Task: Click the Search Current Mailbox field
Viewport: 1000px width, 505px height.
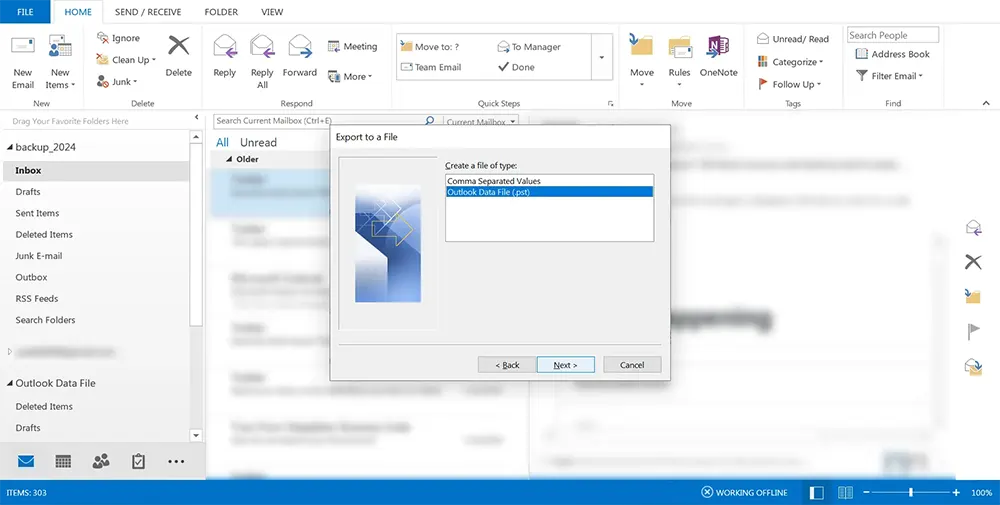Action: 319,121
